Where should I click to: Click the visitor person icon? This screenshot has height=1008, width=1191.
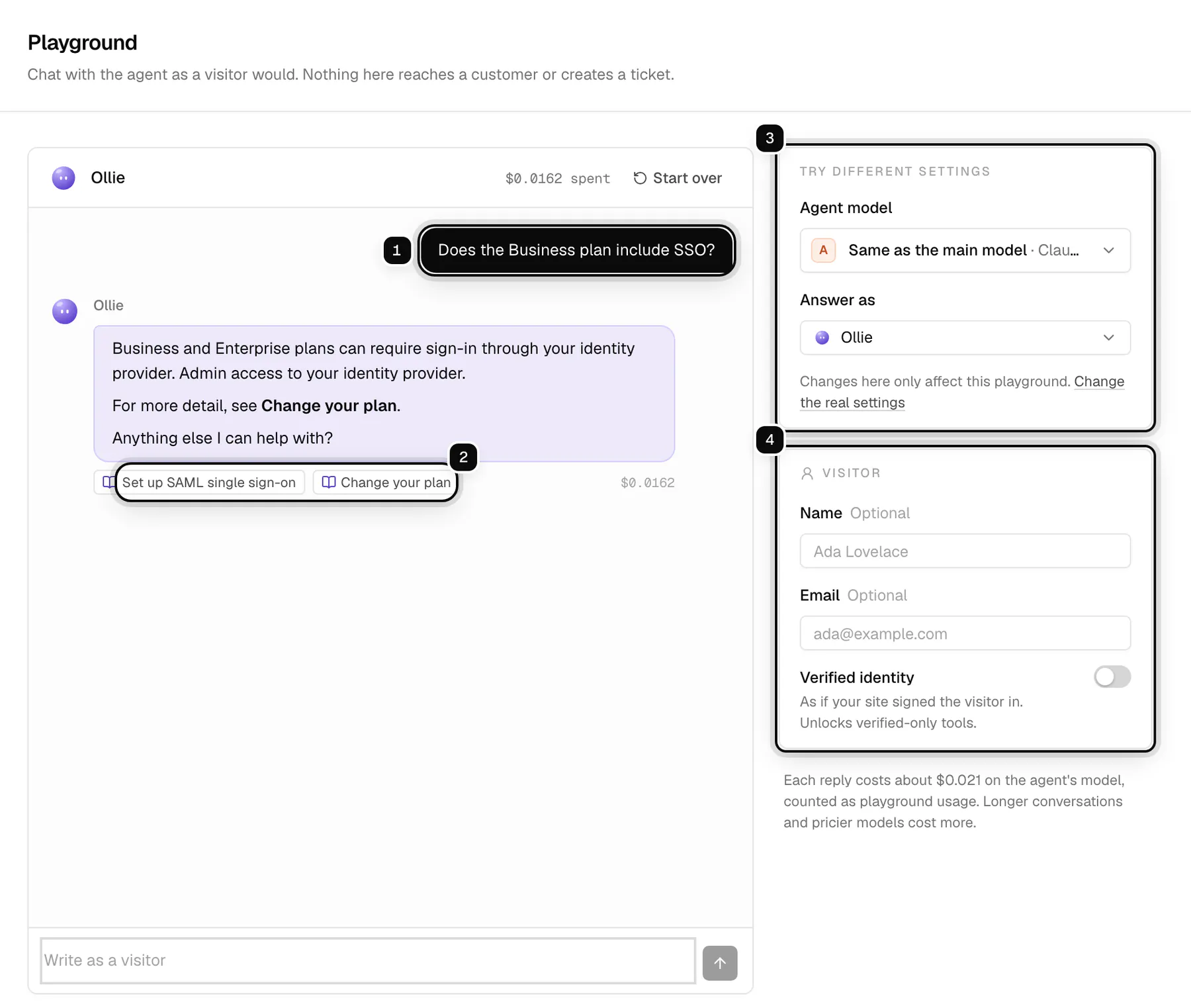(807, 473)
